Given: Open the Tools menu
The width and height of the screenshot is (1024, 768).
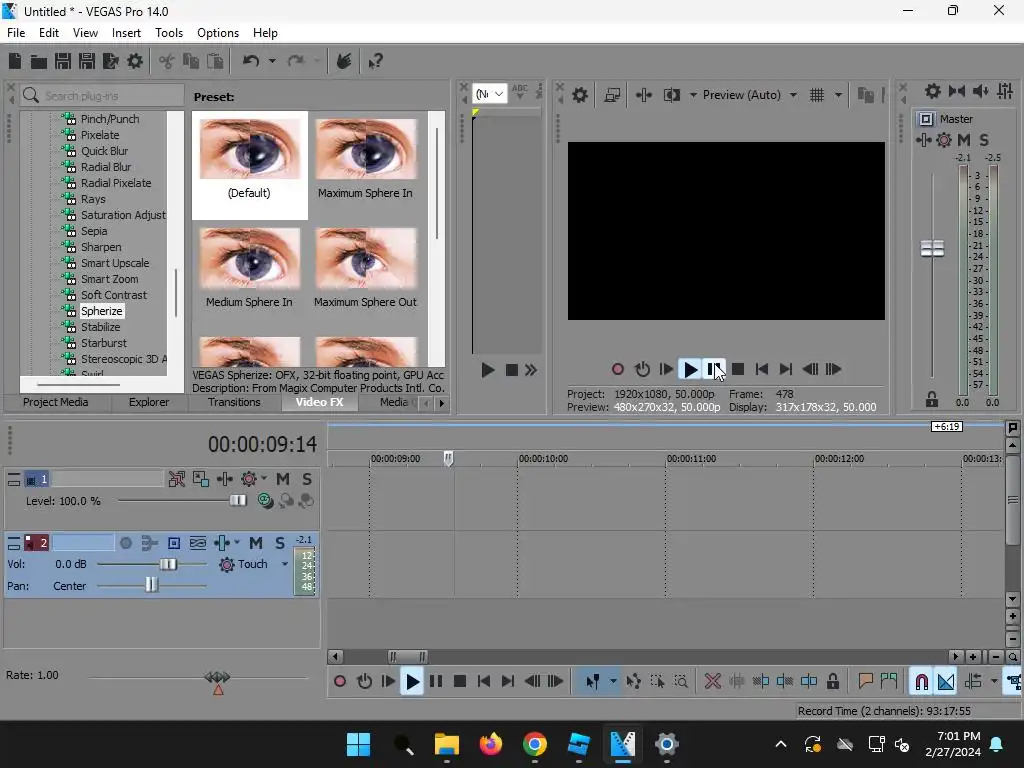Looking at the screenshot, I should [x=168, y=33].
